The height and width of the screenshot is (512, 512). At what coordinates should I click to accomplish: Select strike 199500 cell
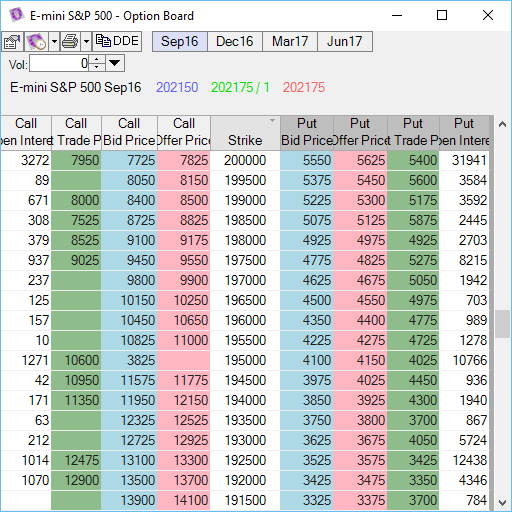[x=245, y=181]
